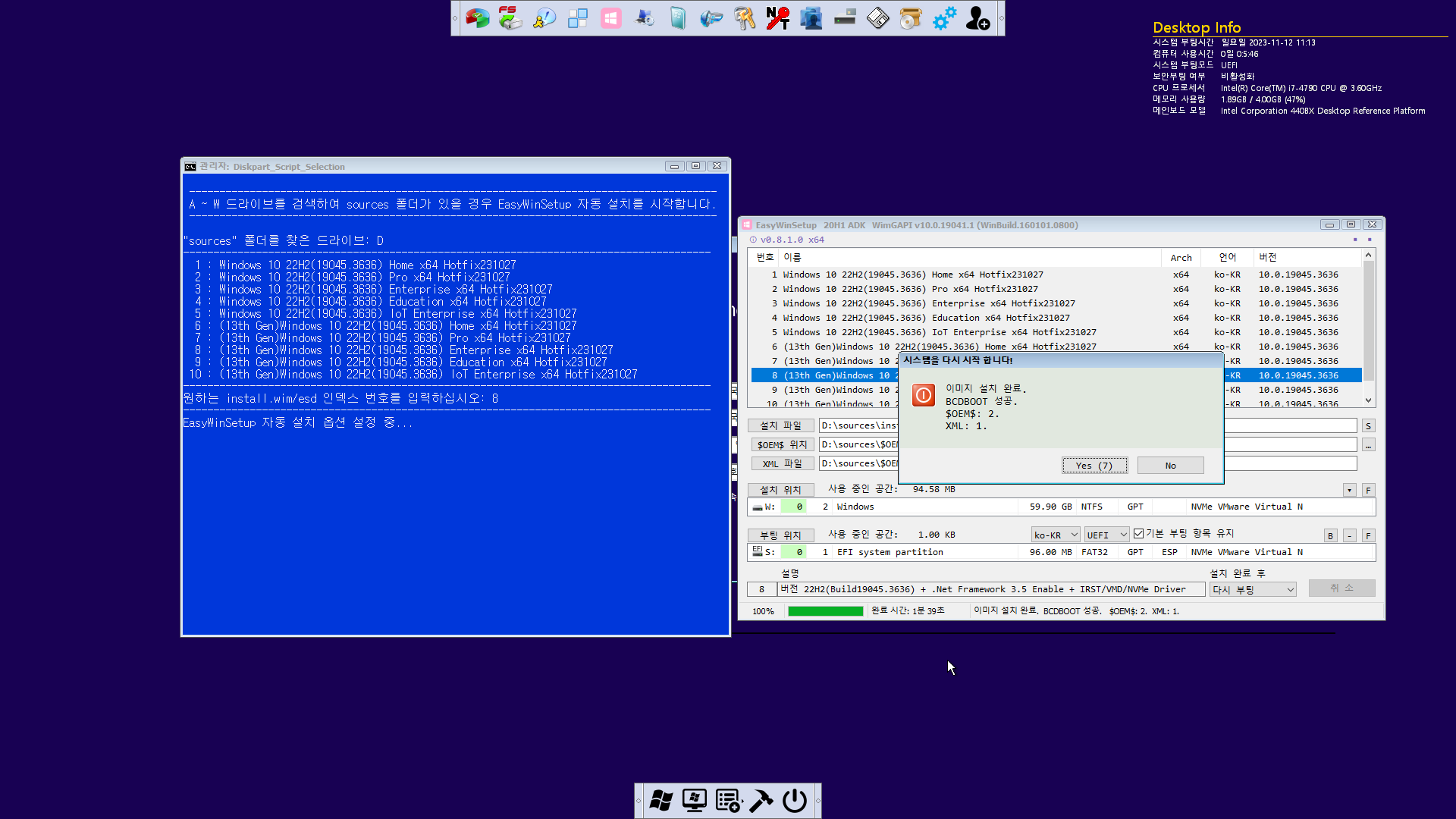Launch the FS drive backup icon in top dock

pos(510,17)
